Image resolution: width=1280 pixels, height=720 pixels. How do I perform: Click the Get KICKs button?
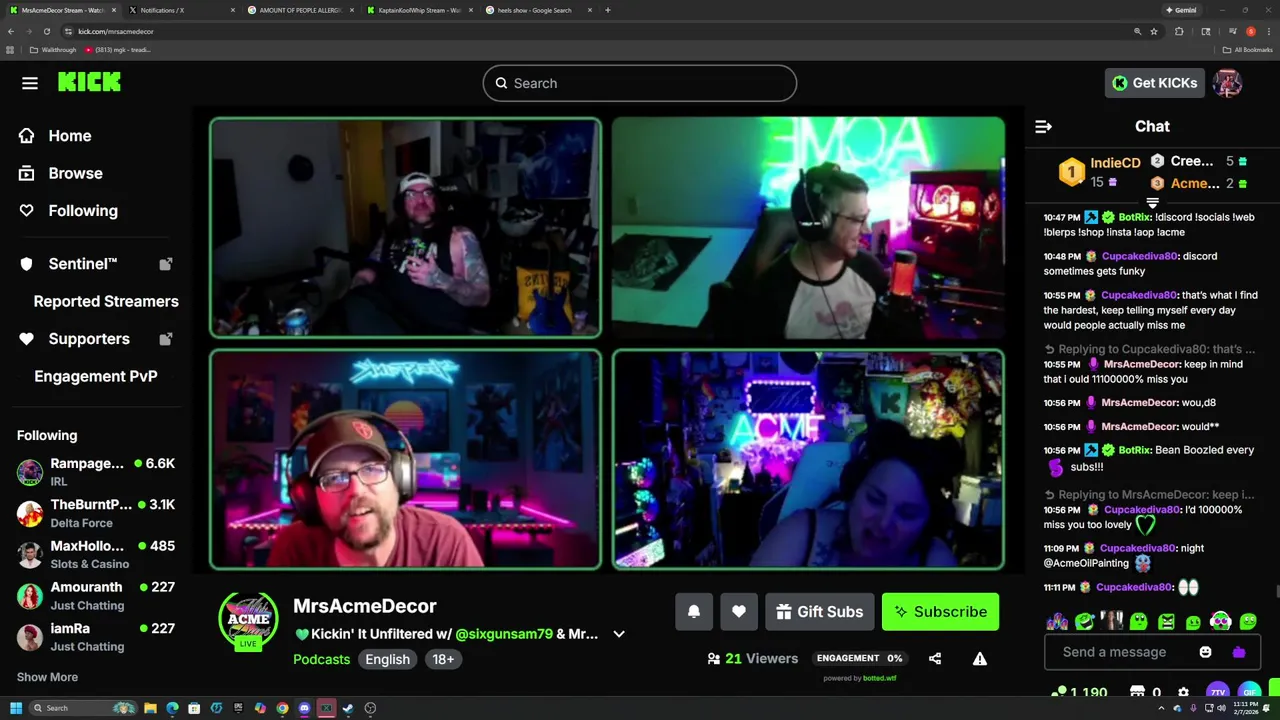(x=1154, y=83)
